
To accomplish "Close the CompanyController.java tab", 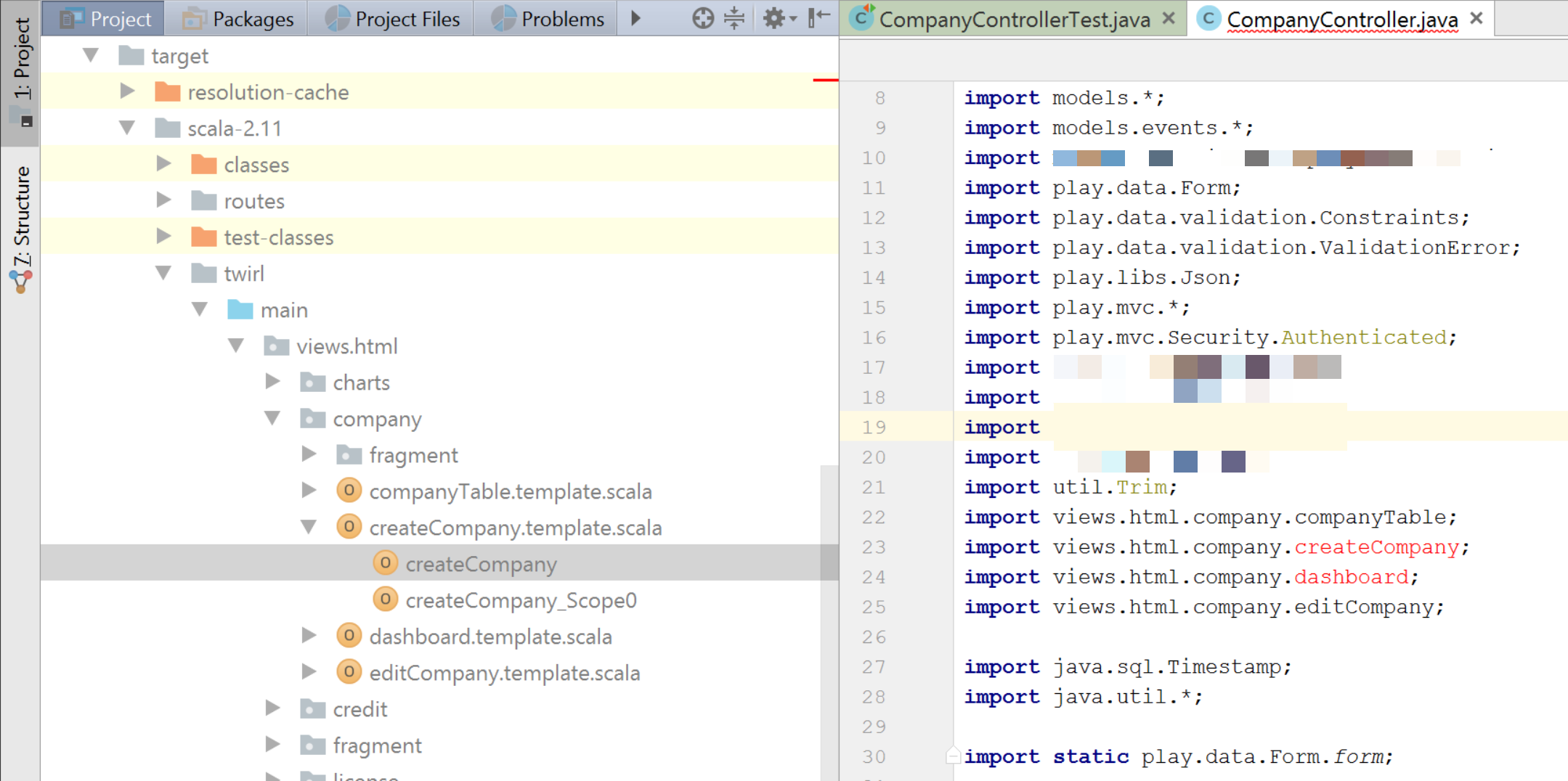I will [x=1476, y=19].
